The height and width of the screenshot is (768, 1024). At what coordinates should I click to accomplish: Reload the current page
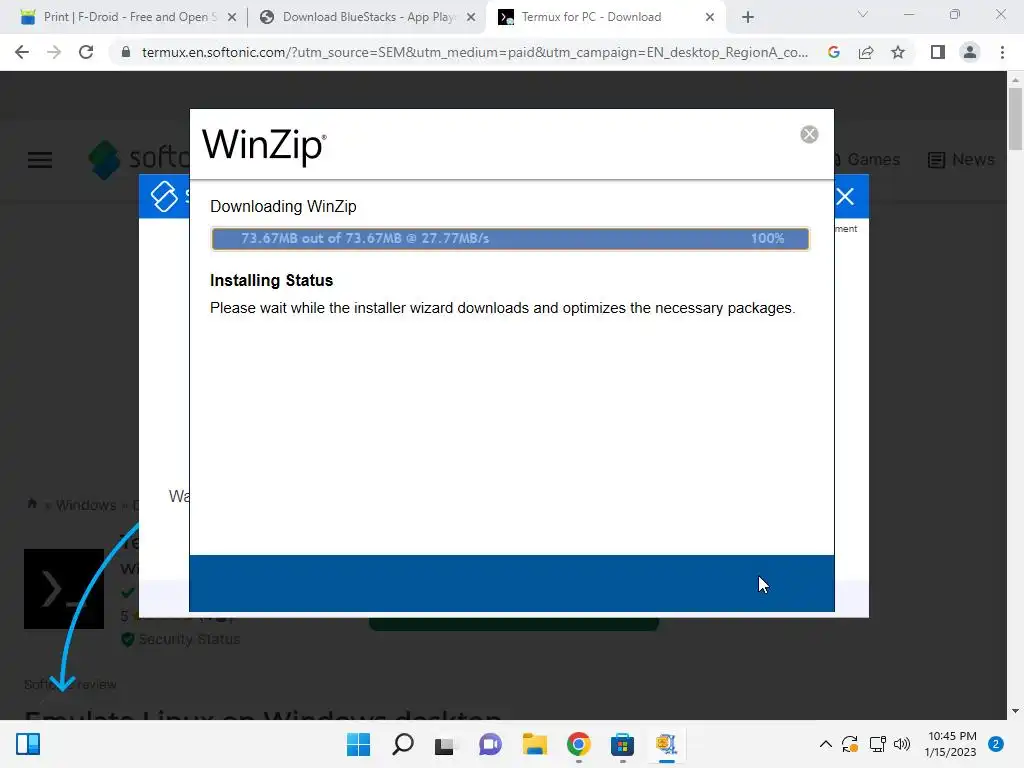click(x=86, y=52)
